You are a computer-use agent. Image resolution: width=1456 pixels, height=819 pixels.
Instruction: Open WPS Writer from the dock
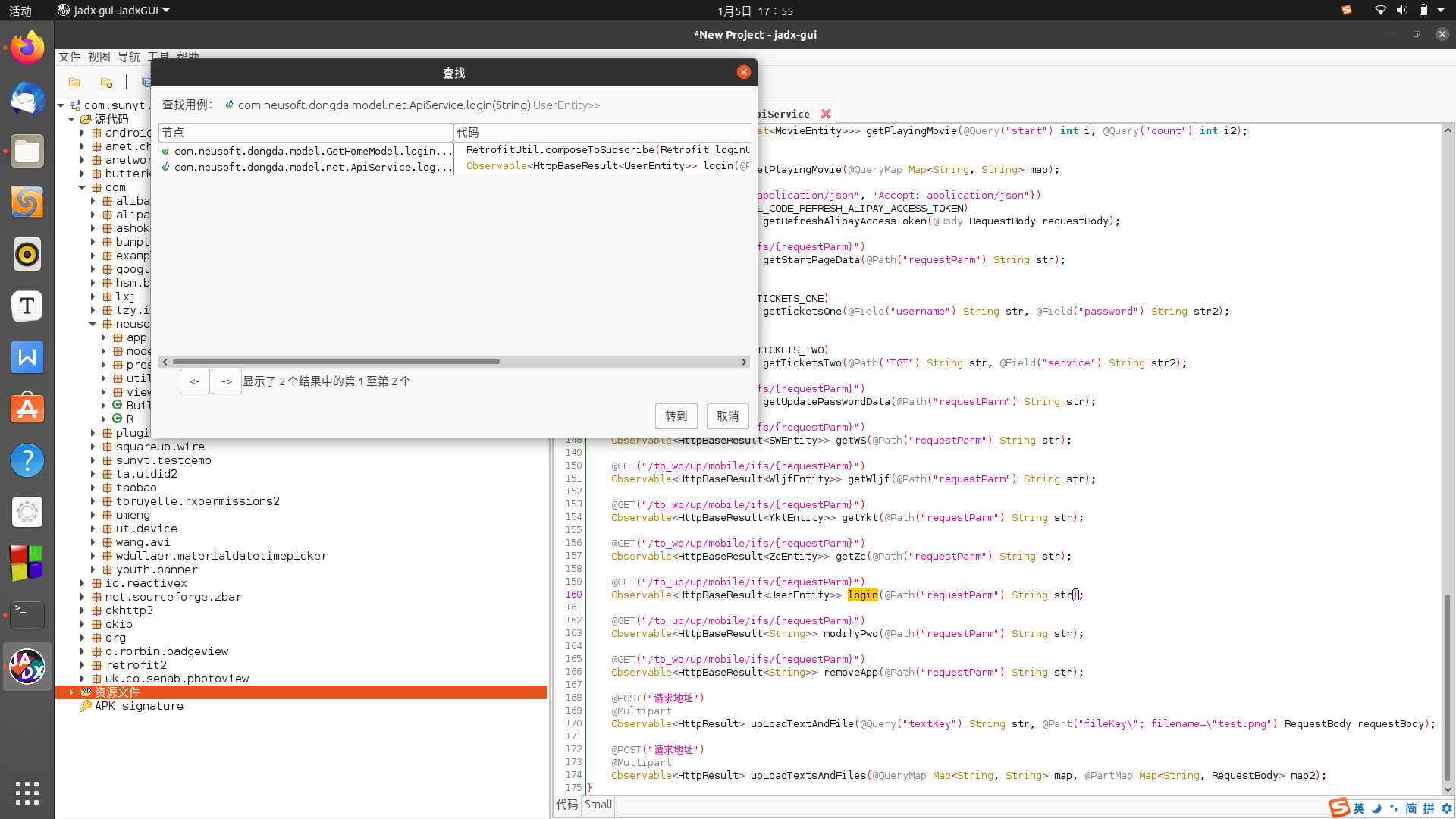point(27,357)
